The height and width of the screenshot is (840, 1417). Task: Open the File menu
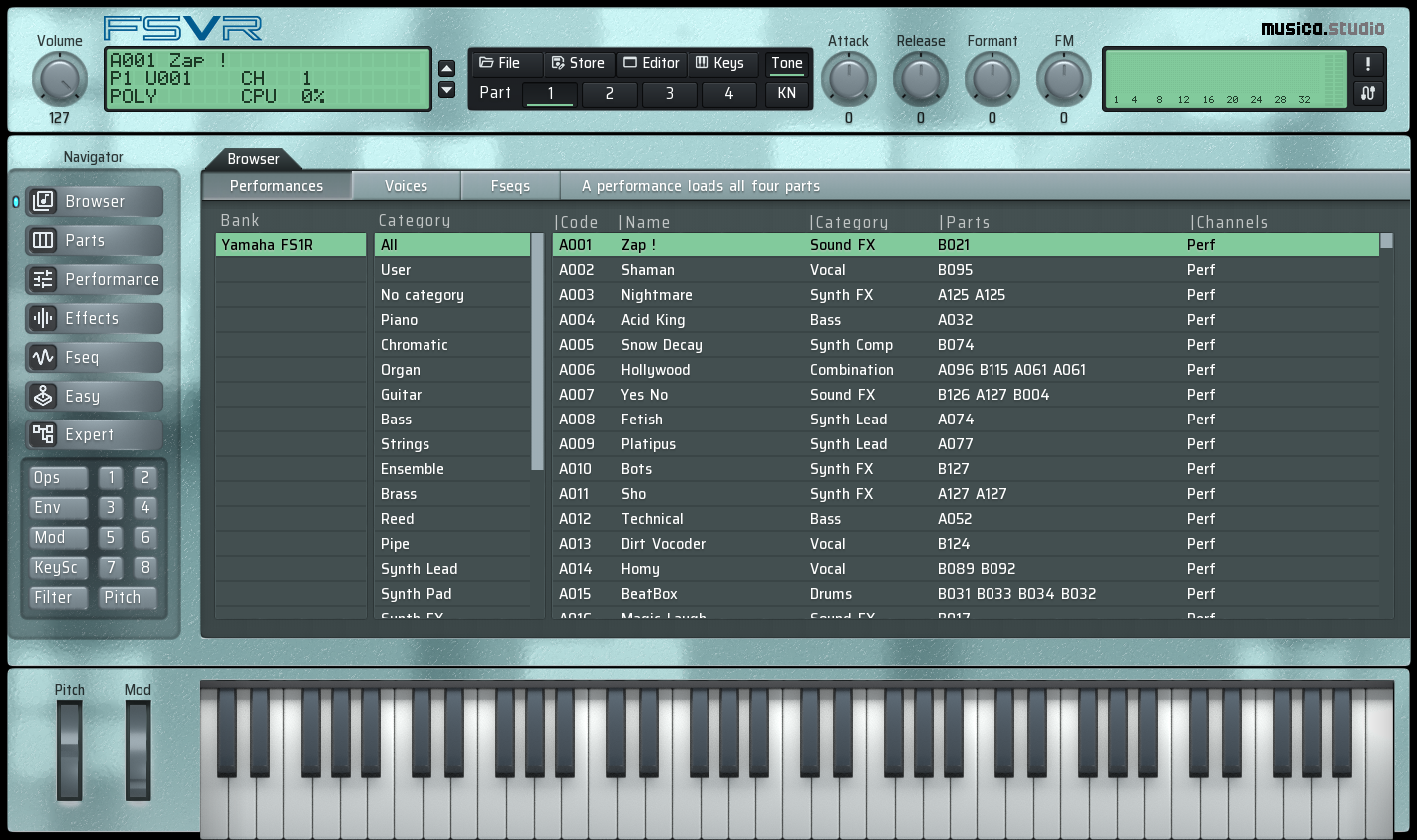pos(506,63)
